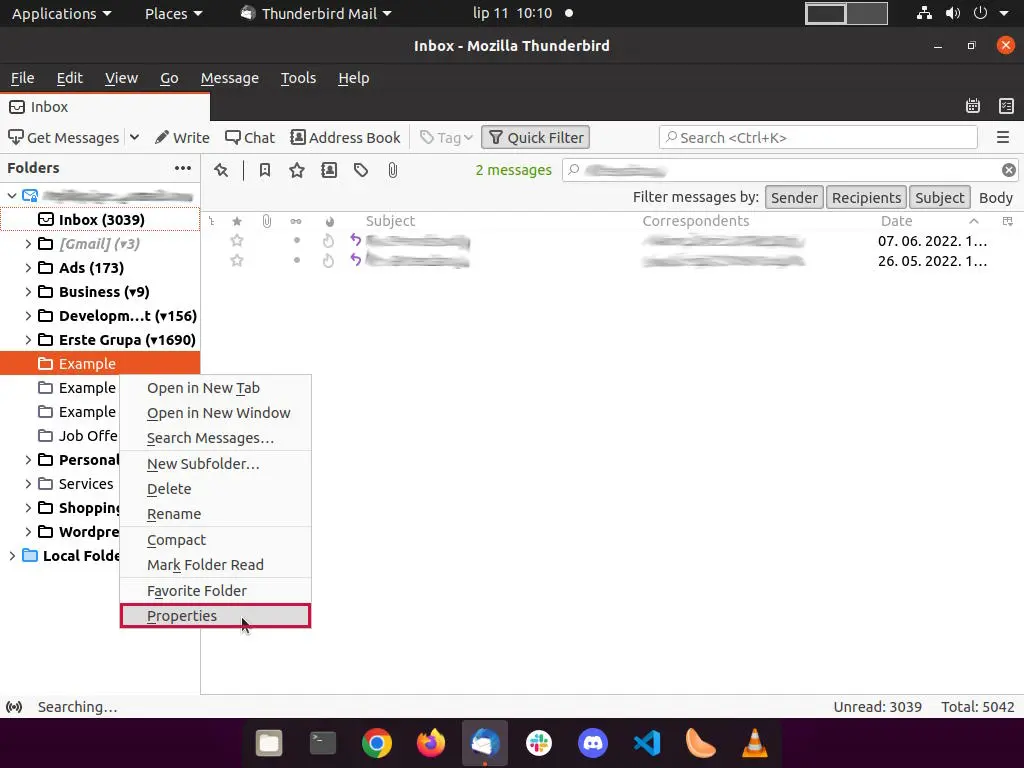The width and height of the screenshot is (1024, 768).
Task: Toggle the attachment filter paperclip icon
Action: (392, 170)
